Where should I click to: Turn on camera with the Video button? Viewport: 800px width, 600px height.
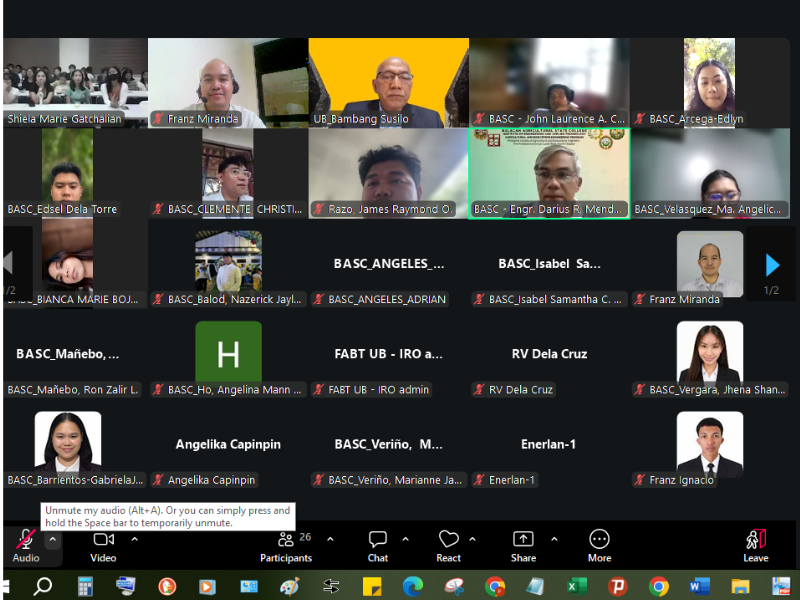[104, 546]
